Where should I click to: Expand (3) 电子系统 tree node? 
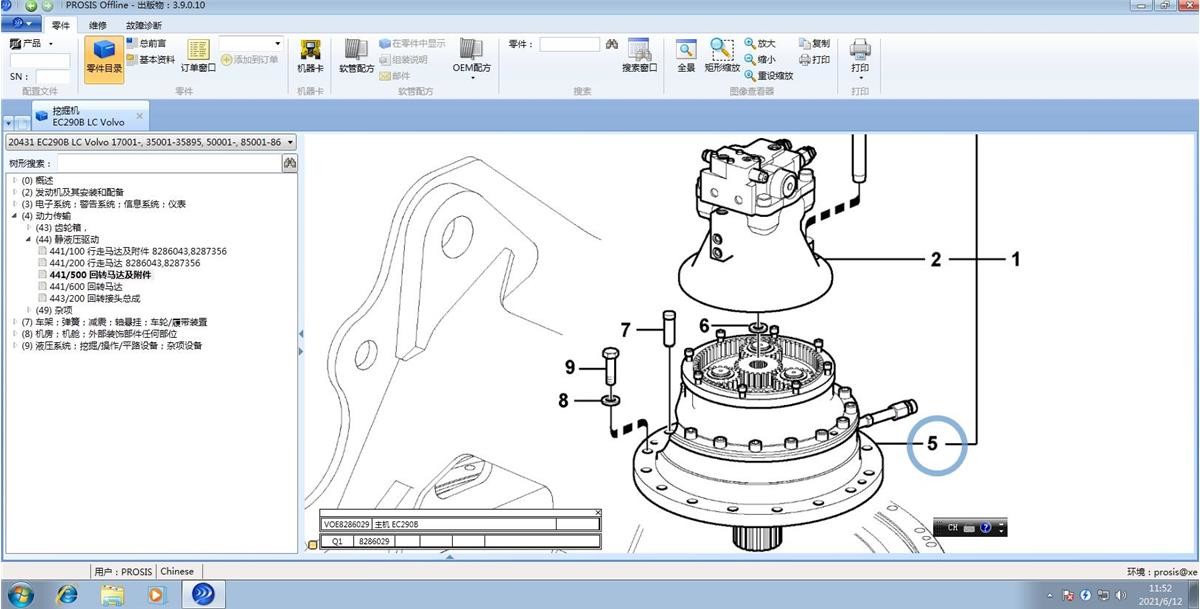click(14, 204)
